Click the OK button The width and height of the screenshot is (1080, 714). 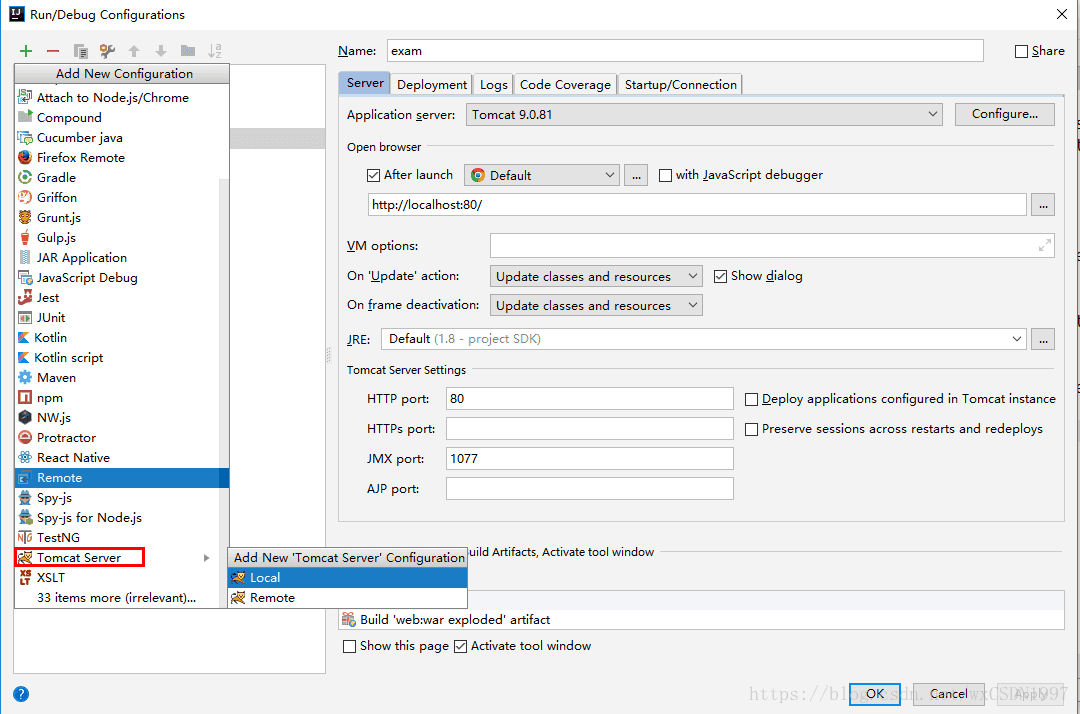tap(875, 694)
